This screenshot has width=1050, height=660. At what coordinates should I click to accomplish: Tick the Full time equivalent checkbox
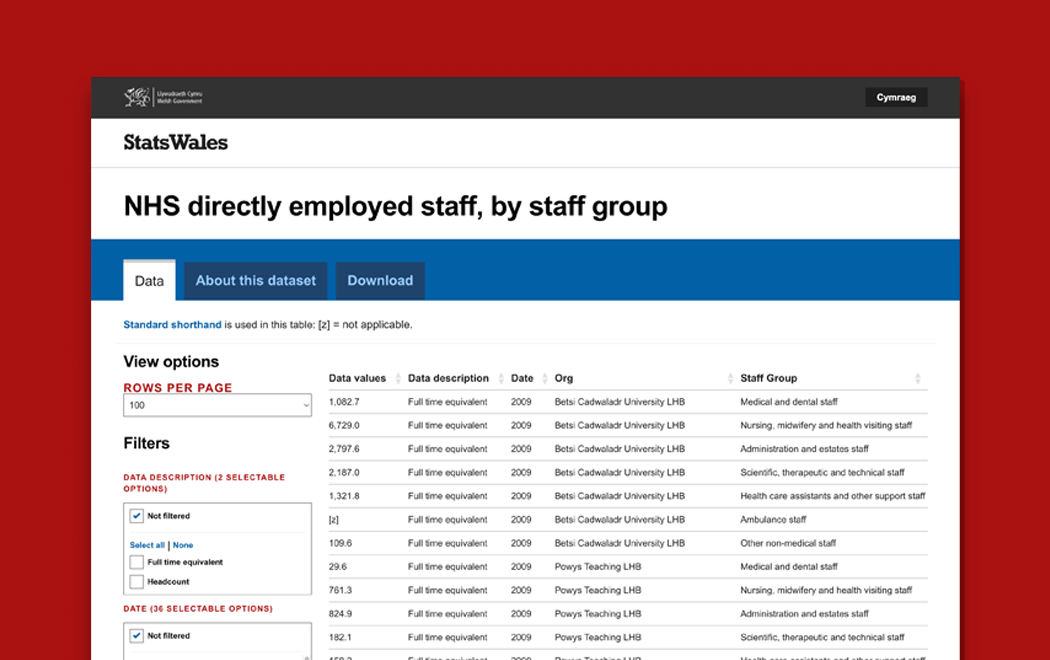(137, 562)
